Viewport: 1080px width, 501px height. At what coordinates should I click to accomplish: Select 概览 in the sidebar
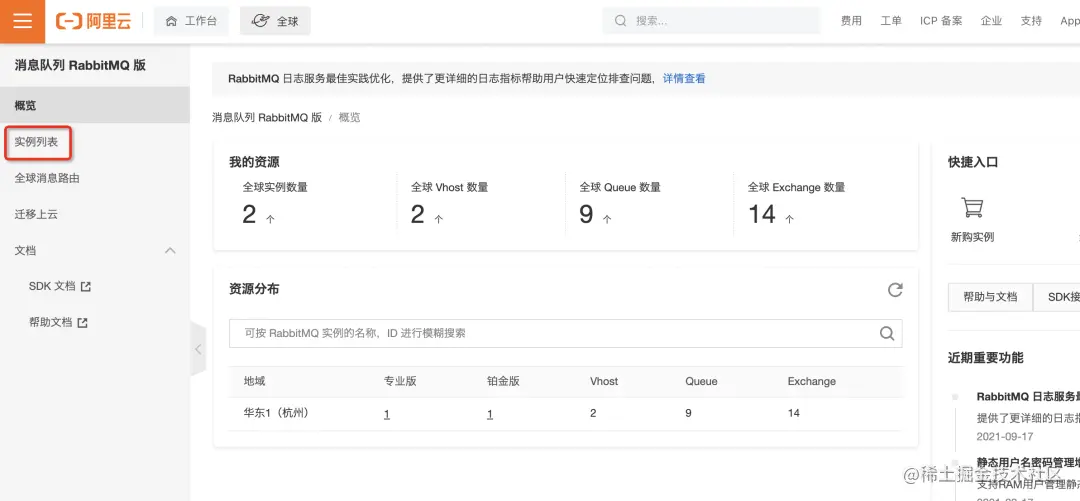(94, 105)
